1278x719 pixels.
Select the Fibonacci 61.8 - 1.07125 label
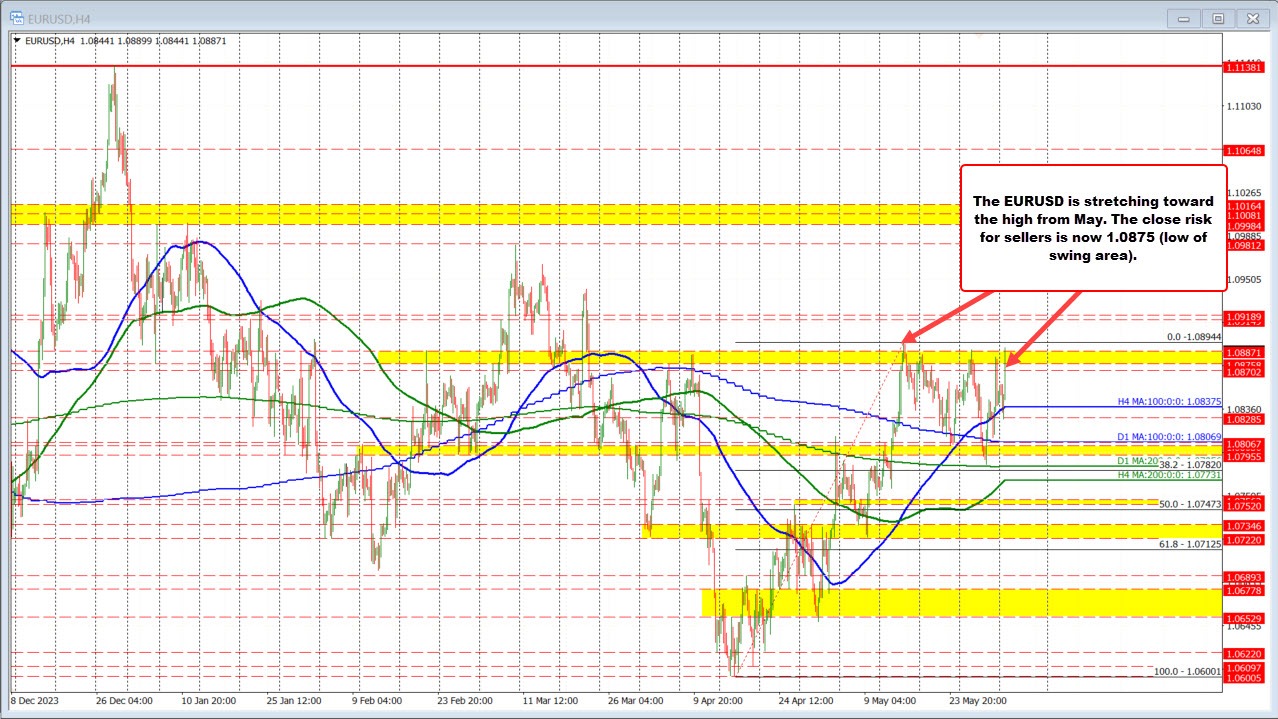[x=1190, y=544]
